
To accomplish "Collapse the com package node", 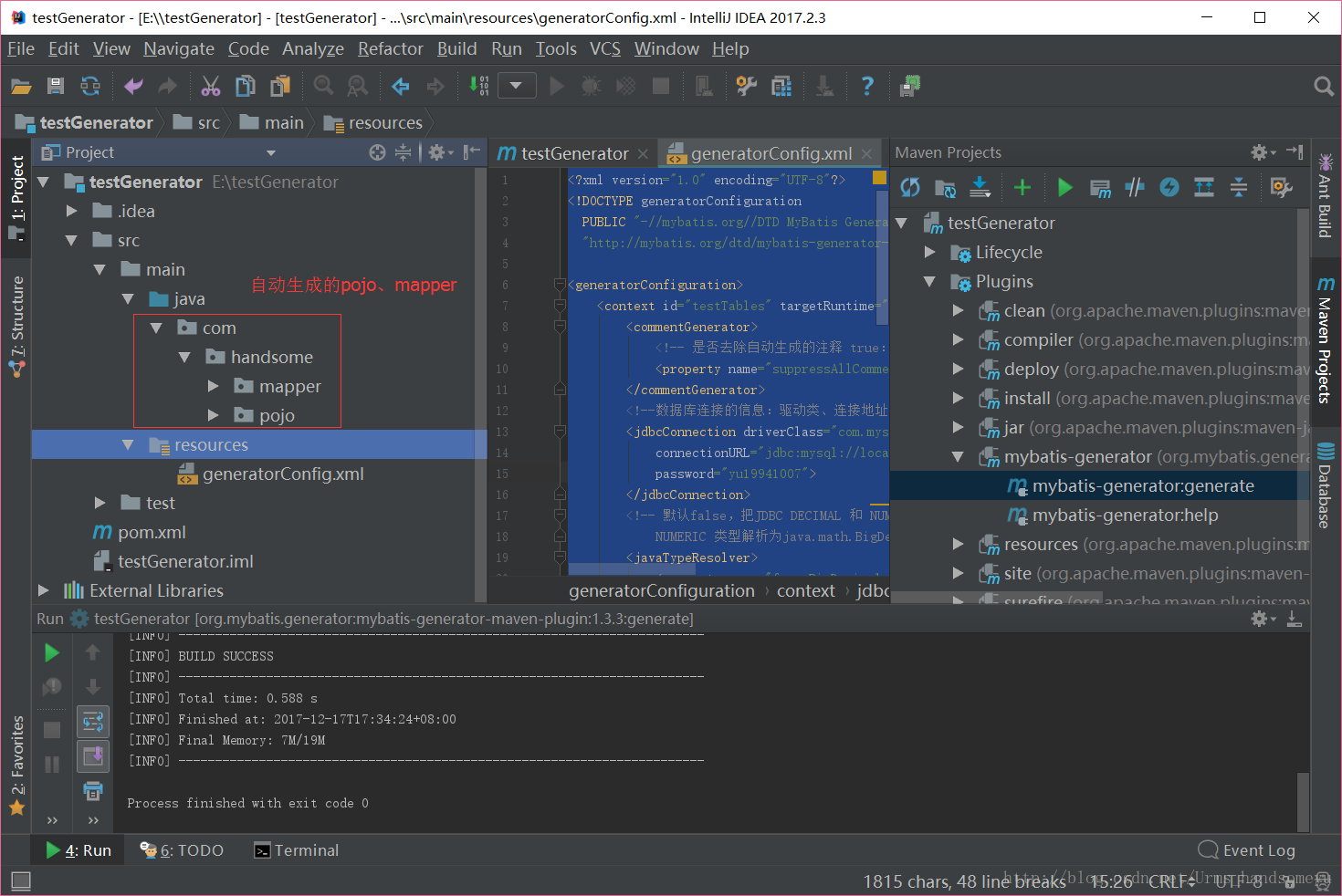I will pyautogui.click(x=156, y=328).
